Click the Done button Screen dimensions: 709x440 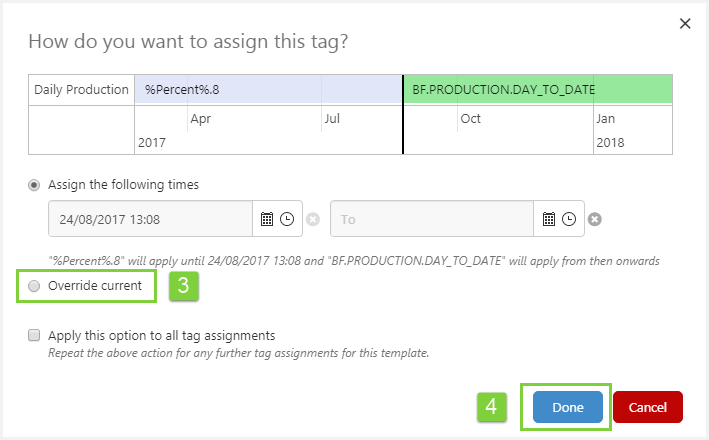click(x=567, y=407)
